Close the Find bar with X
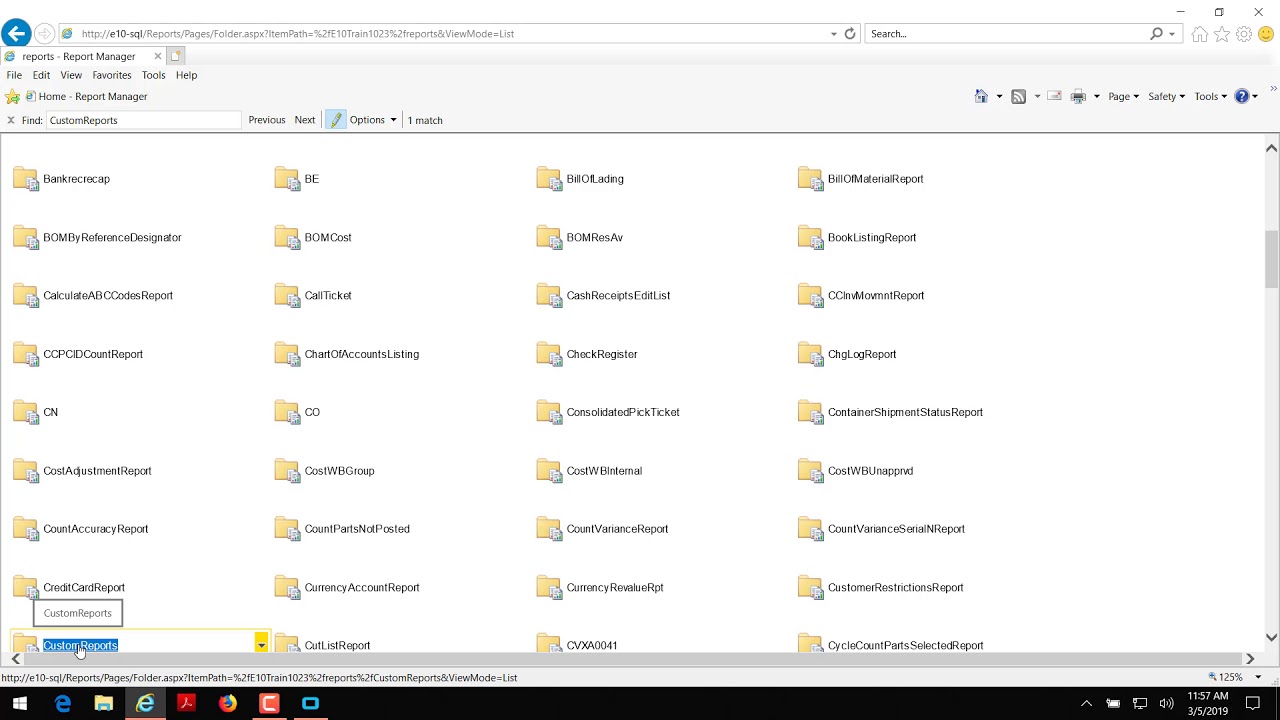The image size is (1280, 720). pyautogui.click(x=11, y=120)
